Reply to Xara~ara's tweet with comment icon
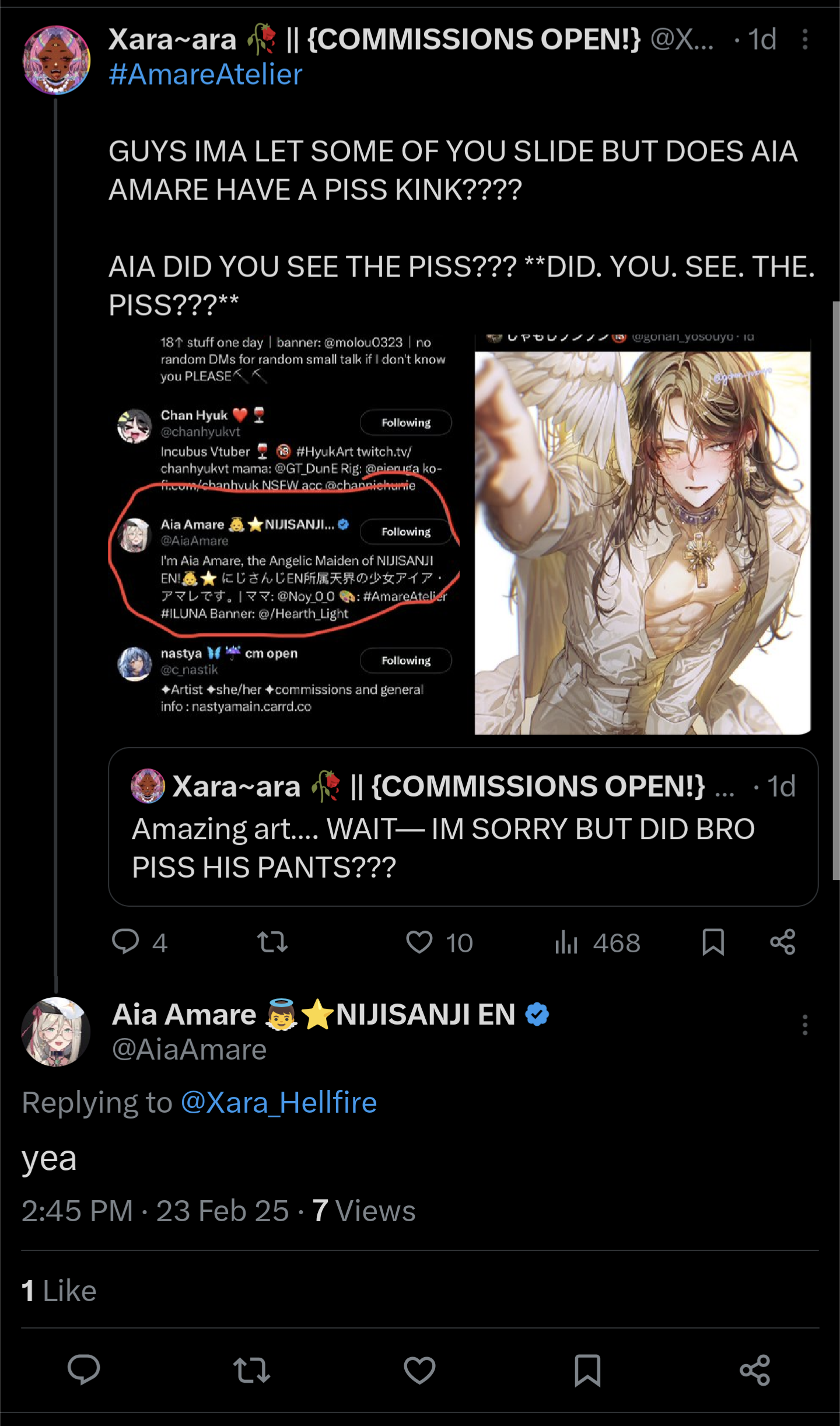The image size is (840, 1426). pyautogui.click(x=125, y=942)
